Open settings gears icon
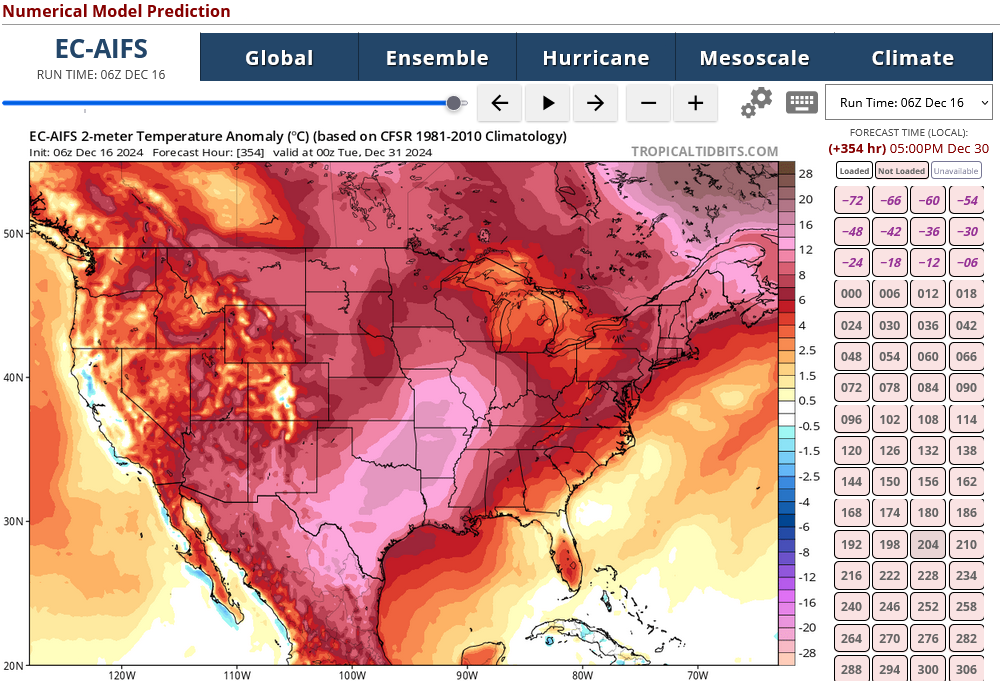Screen dimensions: 1000x681 [x=756, y=103]
